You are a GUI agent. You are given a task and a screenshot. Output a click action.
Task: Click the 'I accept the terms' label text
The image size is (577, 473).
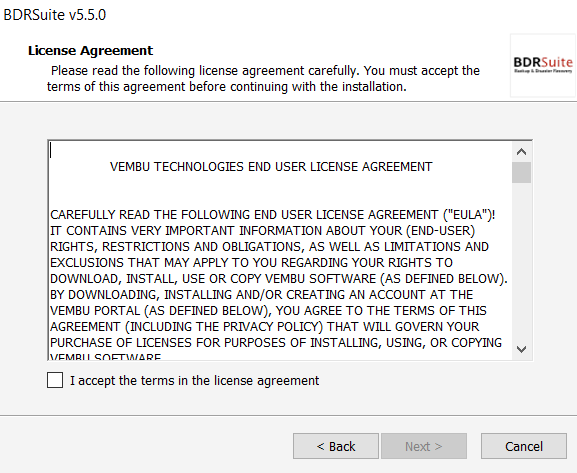click(195, 381)
